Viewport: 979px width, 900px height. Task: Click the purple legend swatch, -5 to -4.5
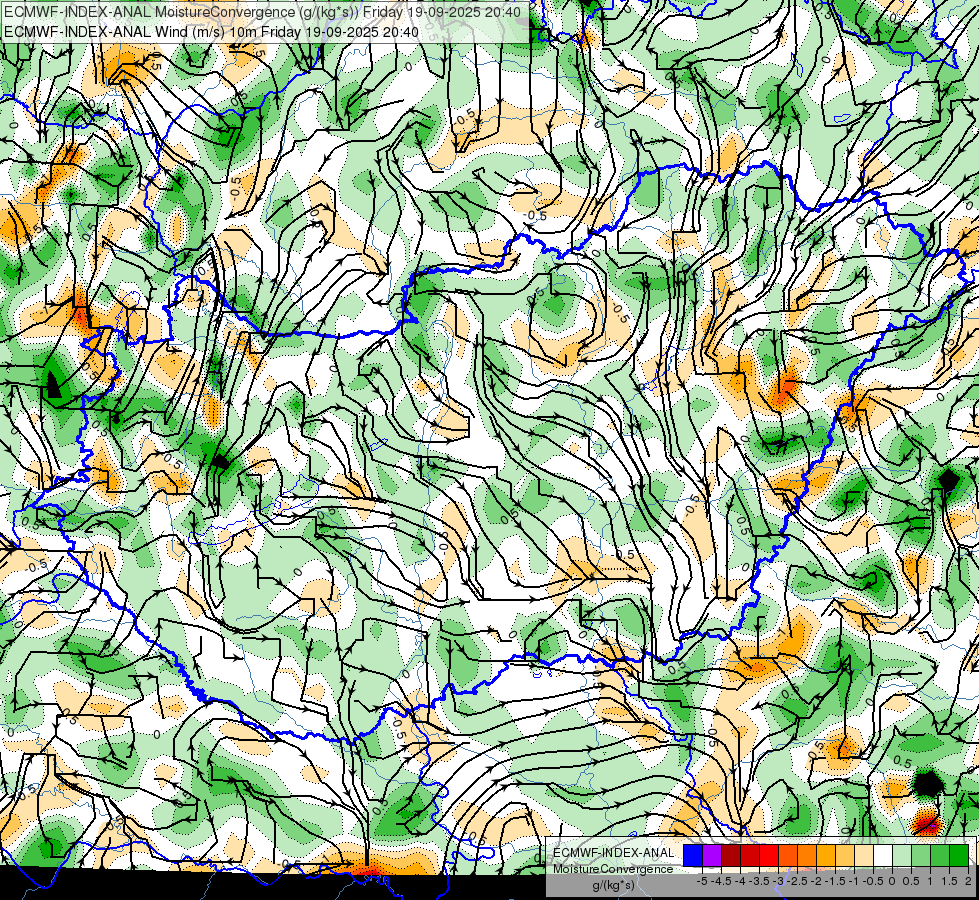pos(712,855)
